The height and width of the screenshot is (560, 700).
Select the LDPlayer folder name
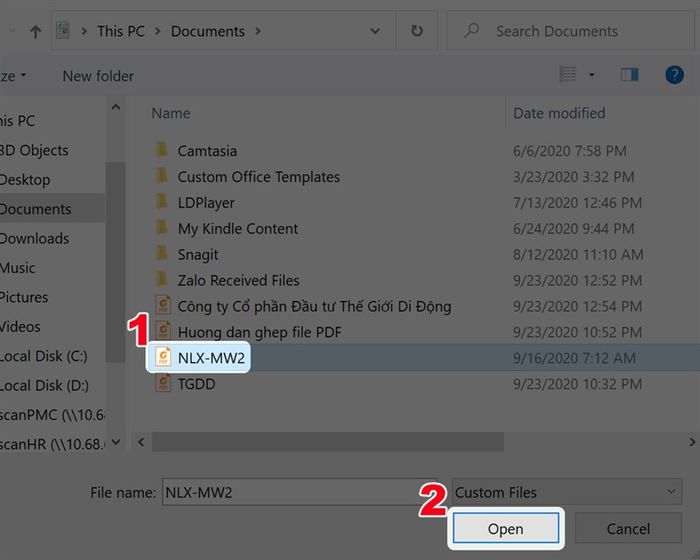coord(206,203)
